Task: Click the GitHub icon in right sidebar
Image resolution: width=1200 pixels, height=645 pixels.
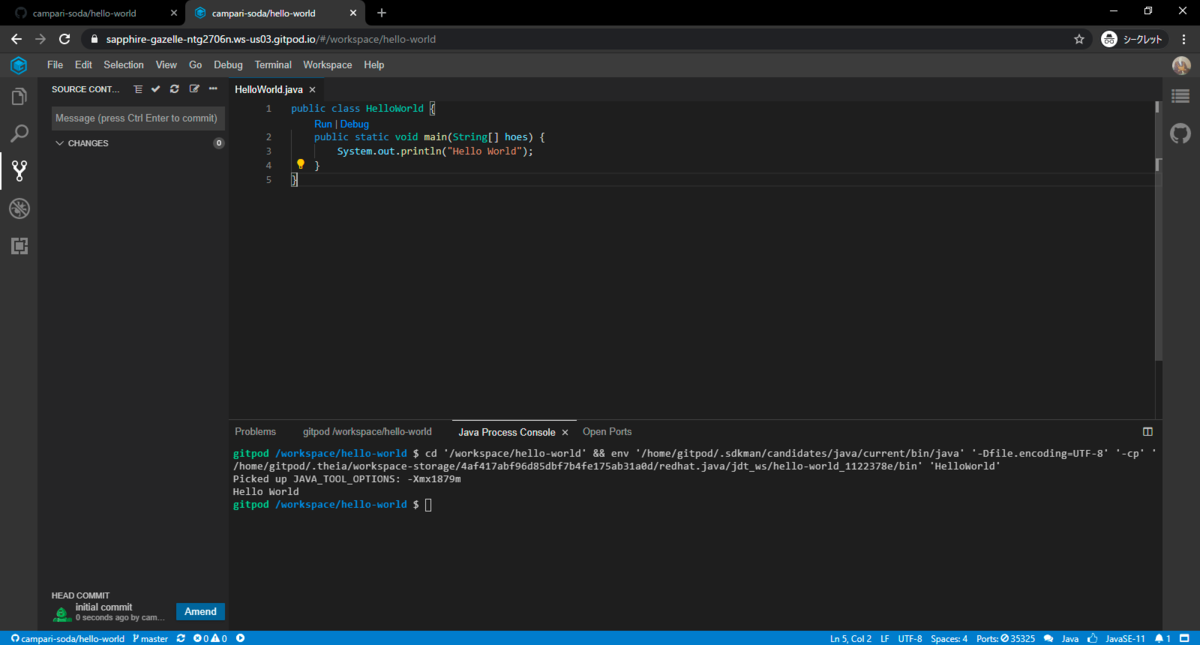Action: pos(1181,133)
